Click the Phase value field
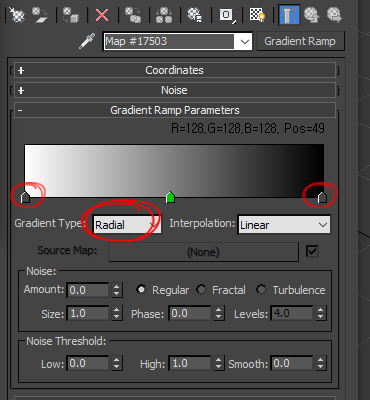The image size is (370, 400). click(190, 313)
